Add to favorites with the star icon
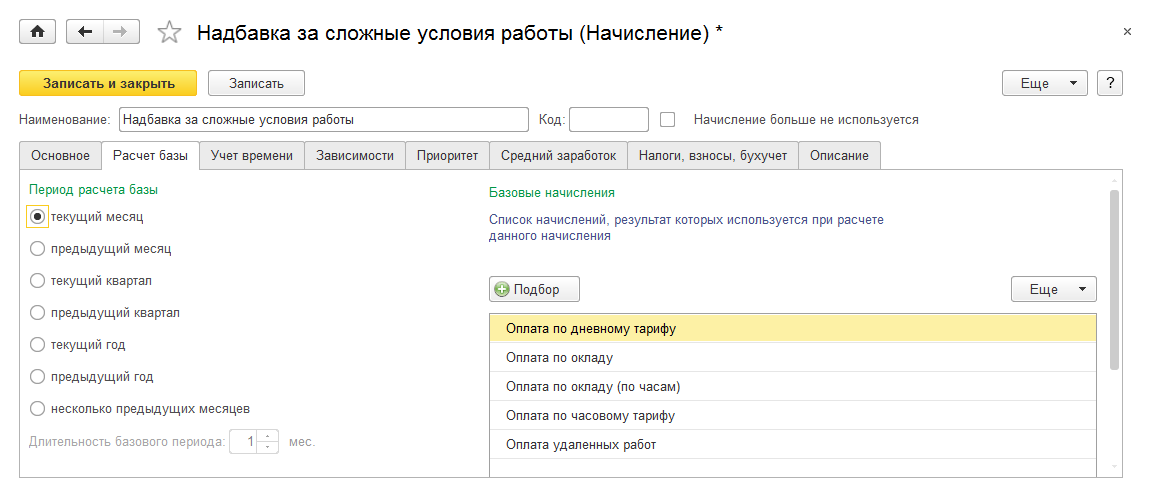The width and height of the screenshot is (1149, 492). tap(169, 33)
